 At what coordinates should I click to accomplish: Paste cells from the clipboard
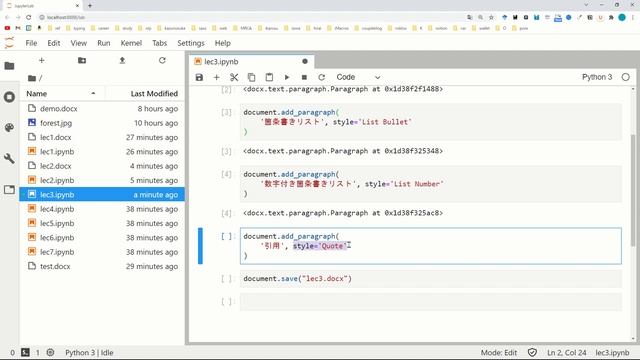pos(269,77)
